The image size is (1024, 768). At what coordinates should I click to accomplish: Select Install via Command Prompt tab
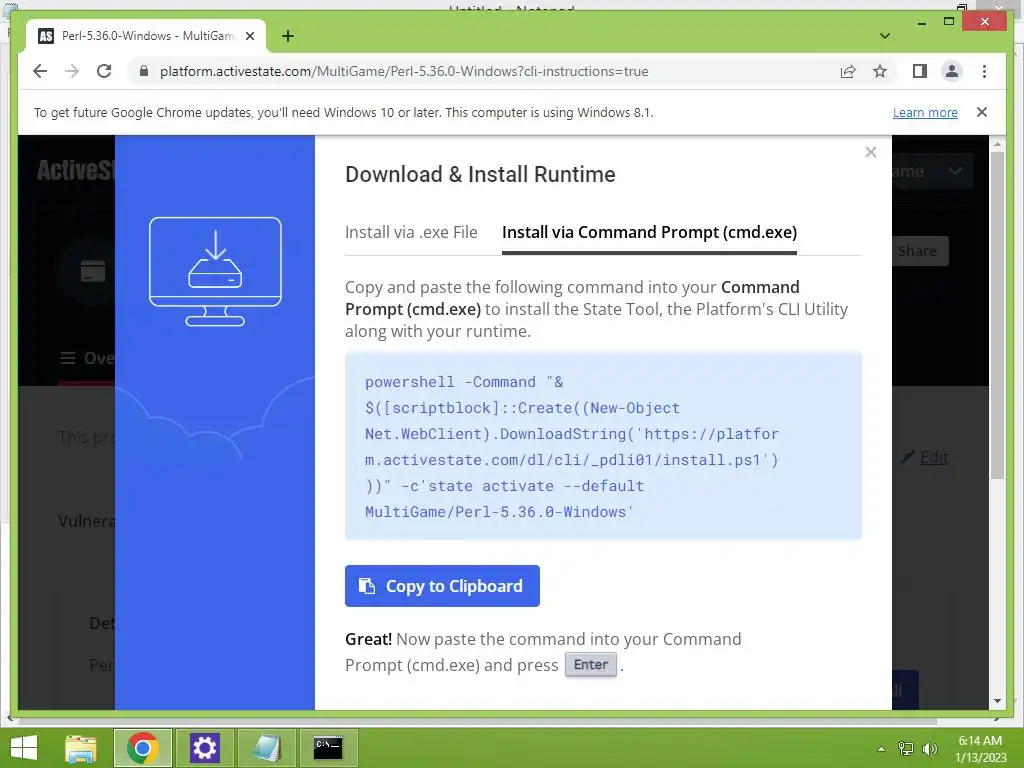649,232
